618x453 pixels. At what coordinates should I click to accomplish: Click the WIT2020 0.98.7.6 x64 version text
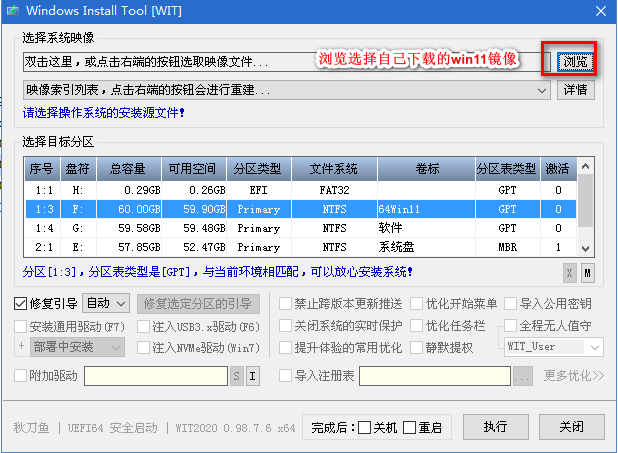[x=236, y=428]
